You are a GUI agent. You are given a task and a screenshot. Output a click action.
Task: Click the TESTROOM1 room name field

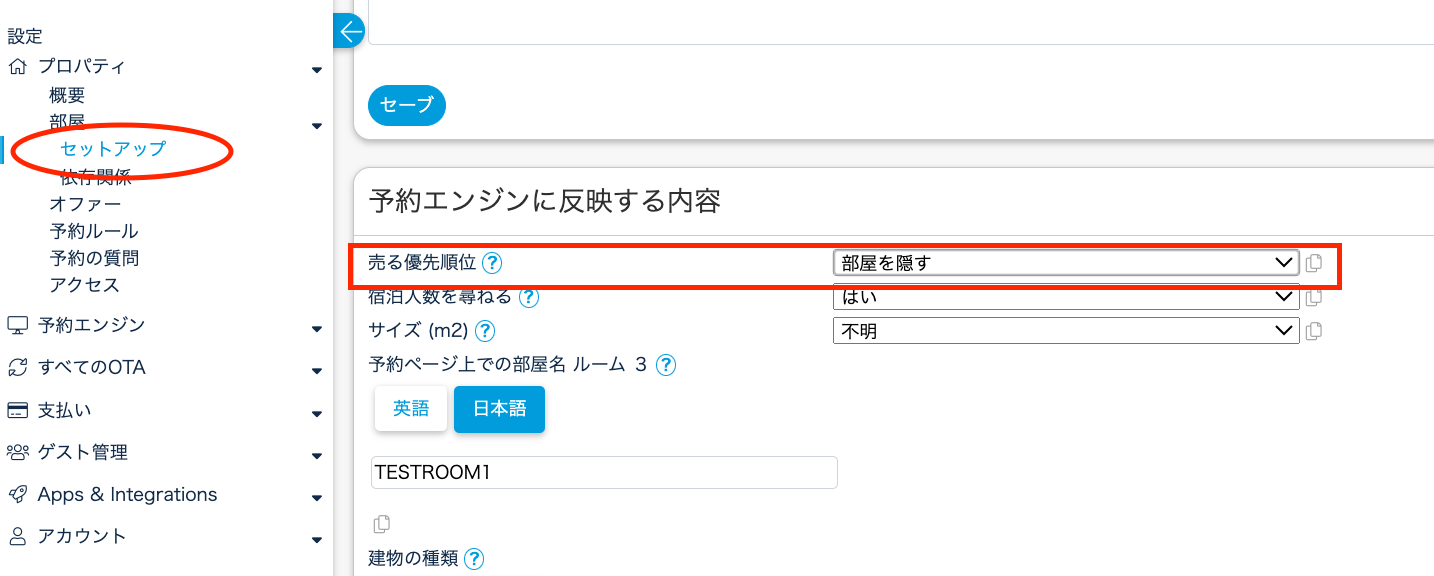(x=603, y=473)
